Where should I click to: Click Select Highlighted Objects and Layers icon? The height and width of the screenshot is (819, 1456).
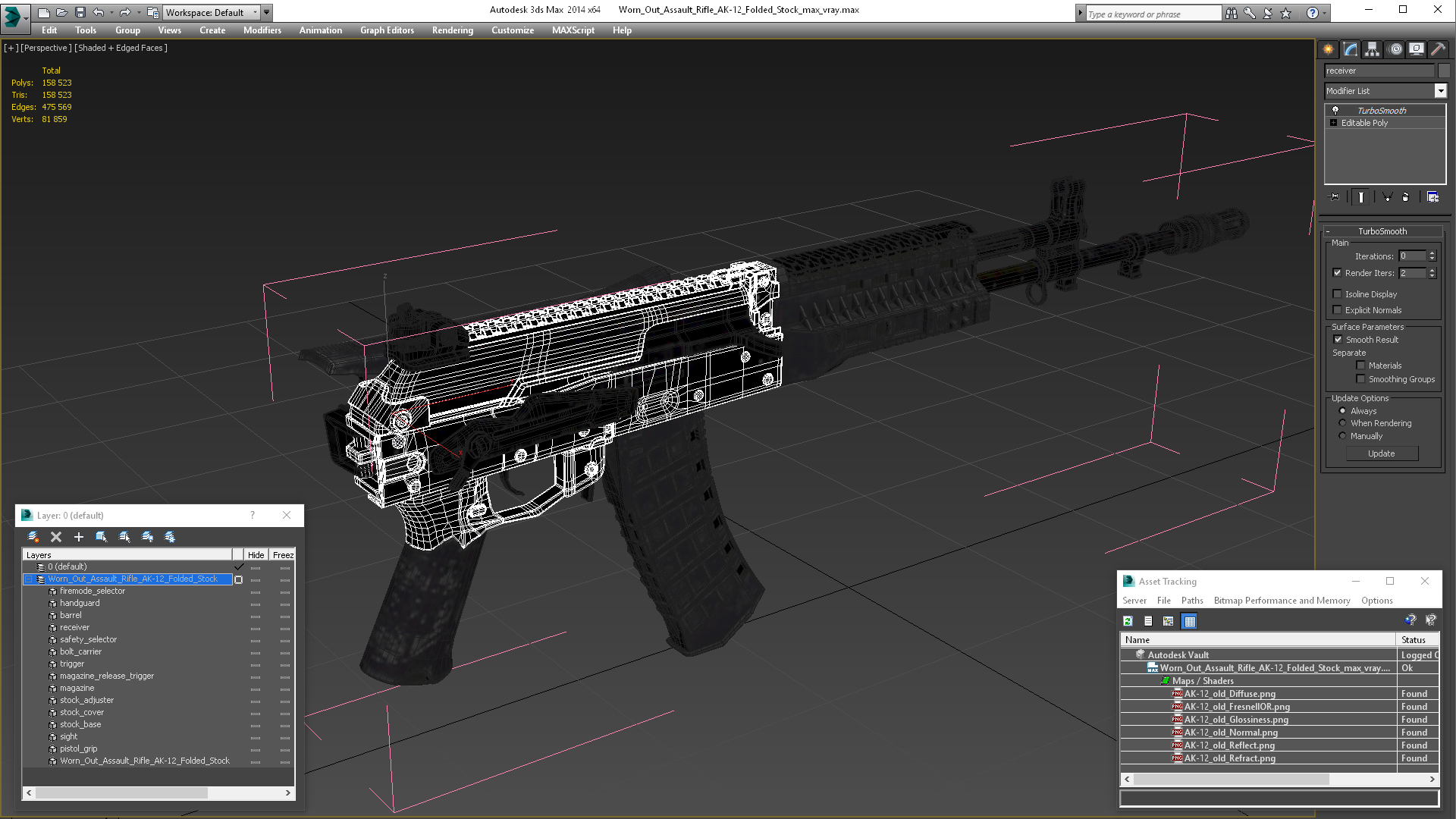(x=102, y=537)
